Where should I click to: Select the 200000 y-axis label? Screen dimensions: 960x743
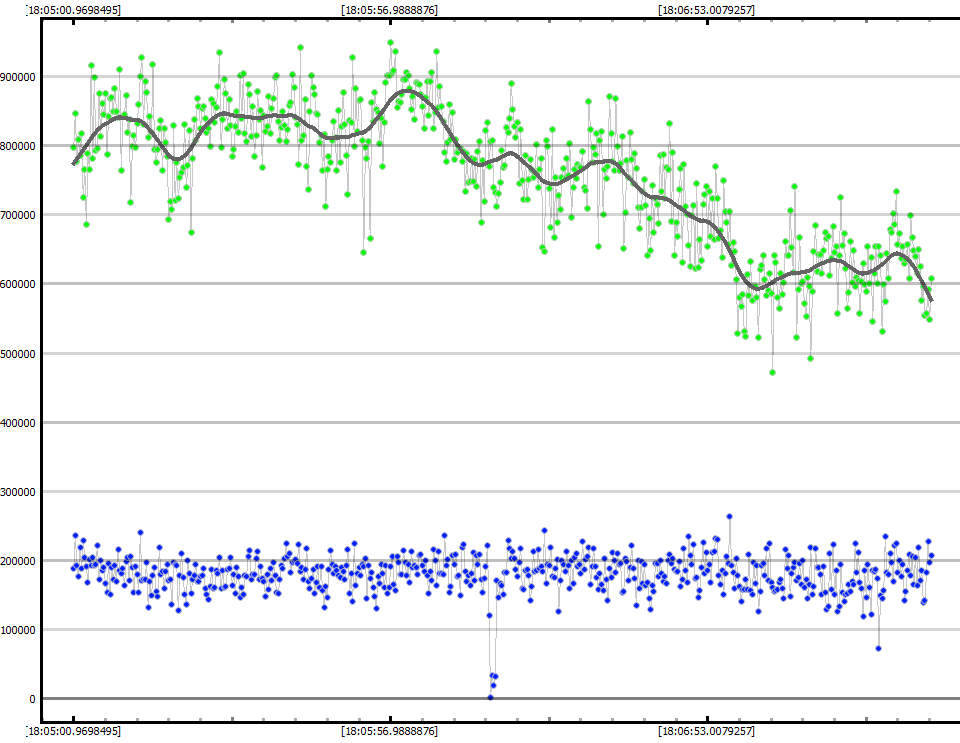19,561
